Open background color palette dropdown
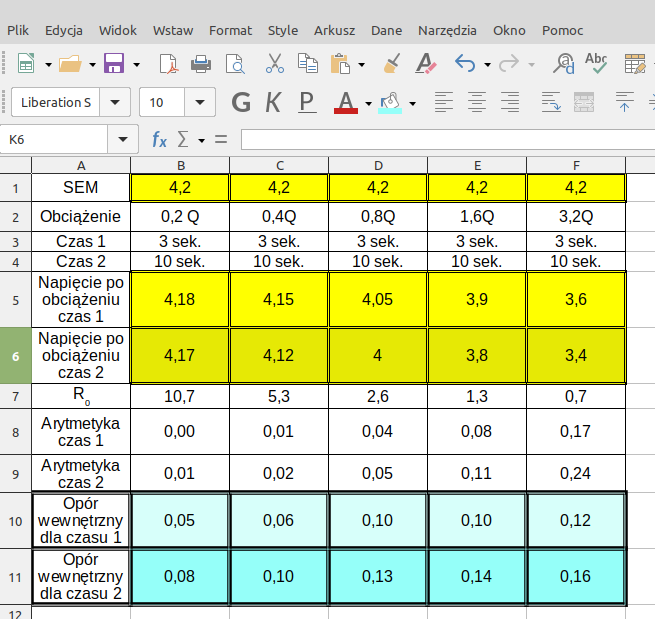655x619 pixels. click(x=413, y=103)
